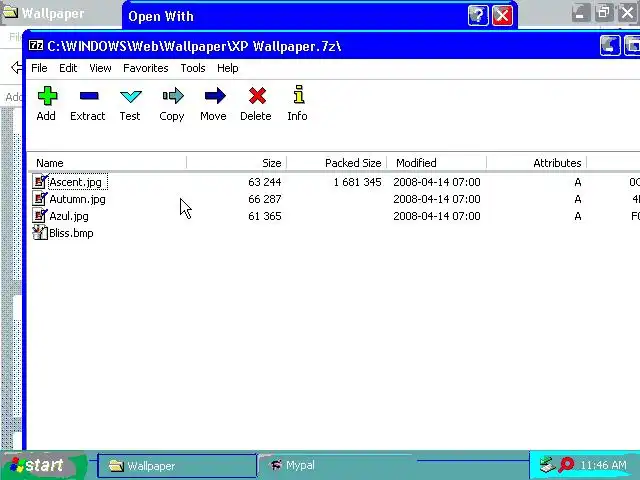Screen dimensions: 640x480
Task: Click the Ascent.jpg file icon
Action: 40,182
